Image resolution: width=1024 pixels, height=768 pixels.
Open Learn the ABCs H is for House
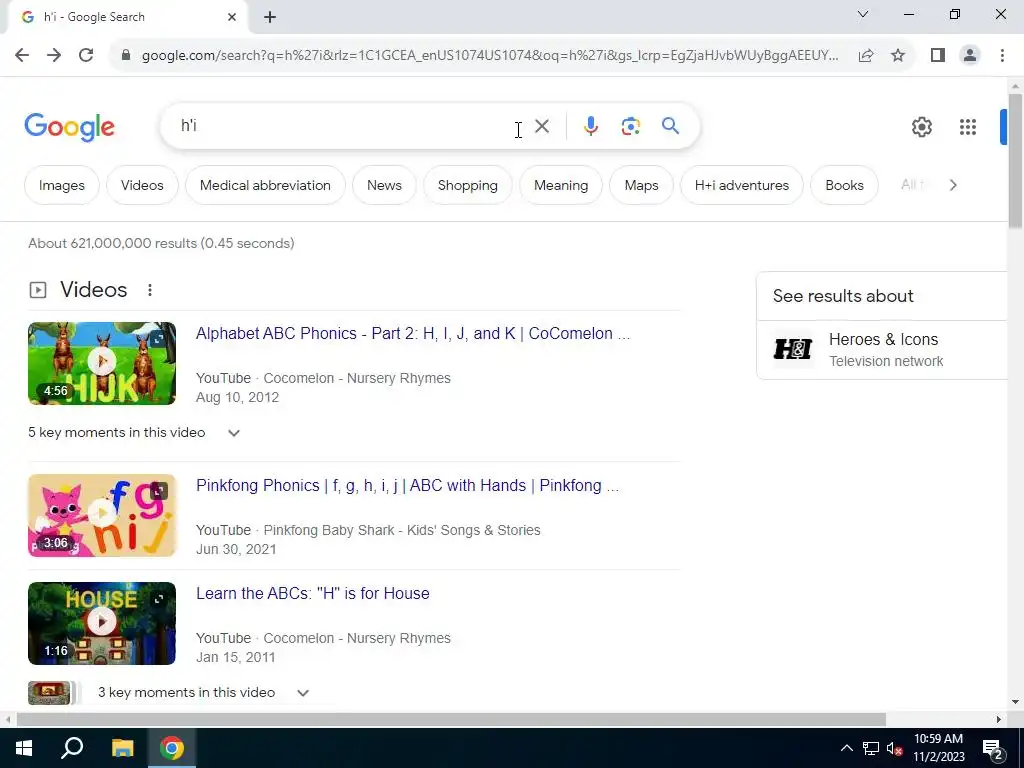point(313,594)
